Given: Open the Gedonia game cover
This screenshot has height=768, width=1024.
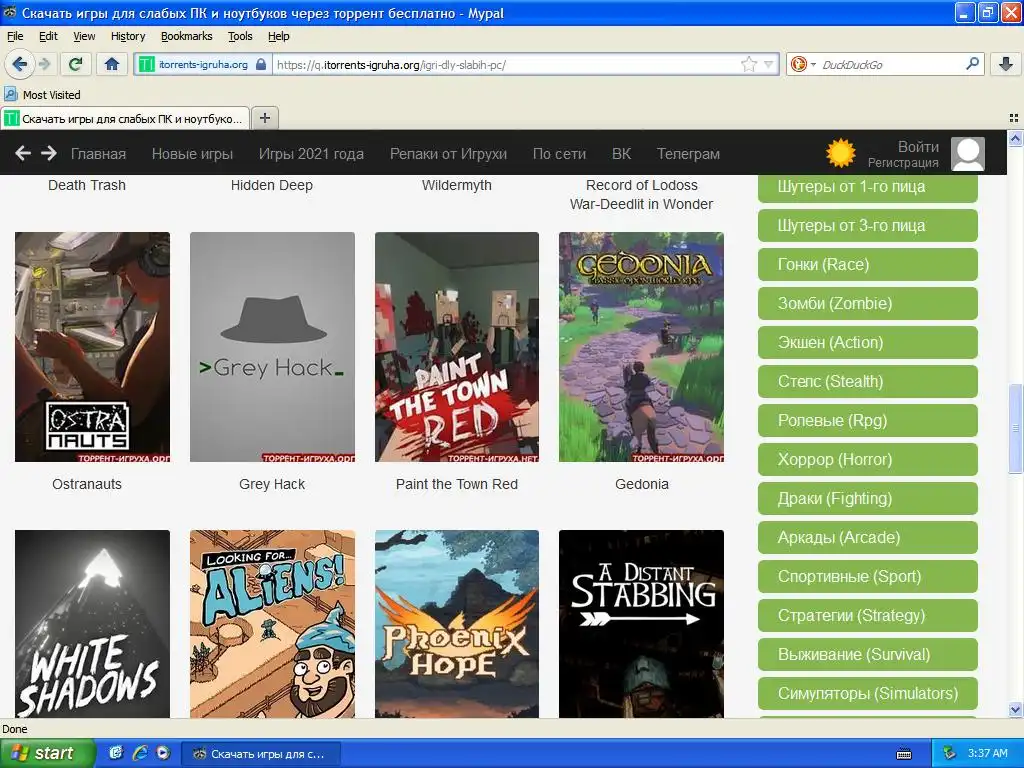Looking at the screenshot, I should pos(641,347).
